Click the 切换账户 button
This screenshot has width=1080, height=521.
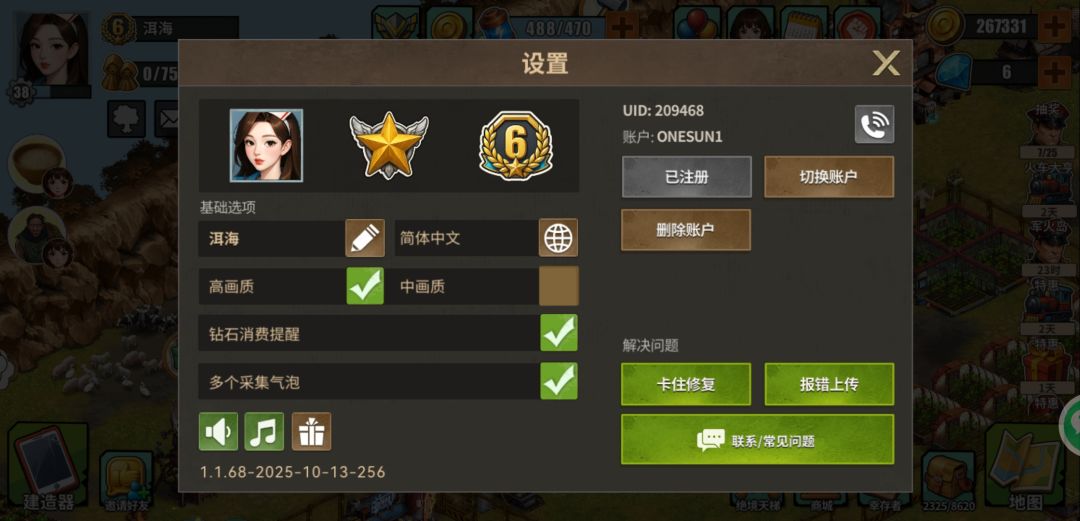pos(829,177)
